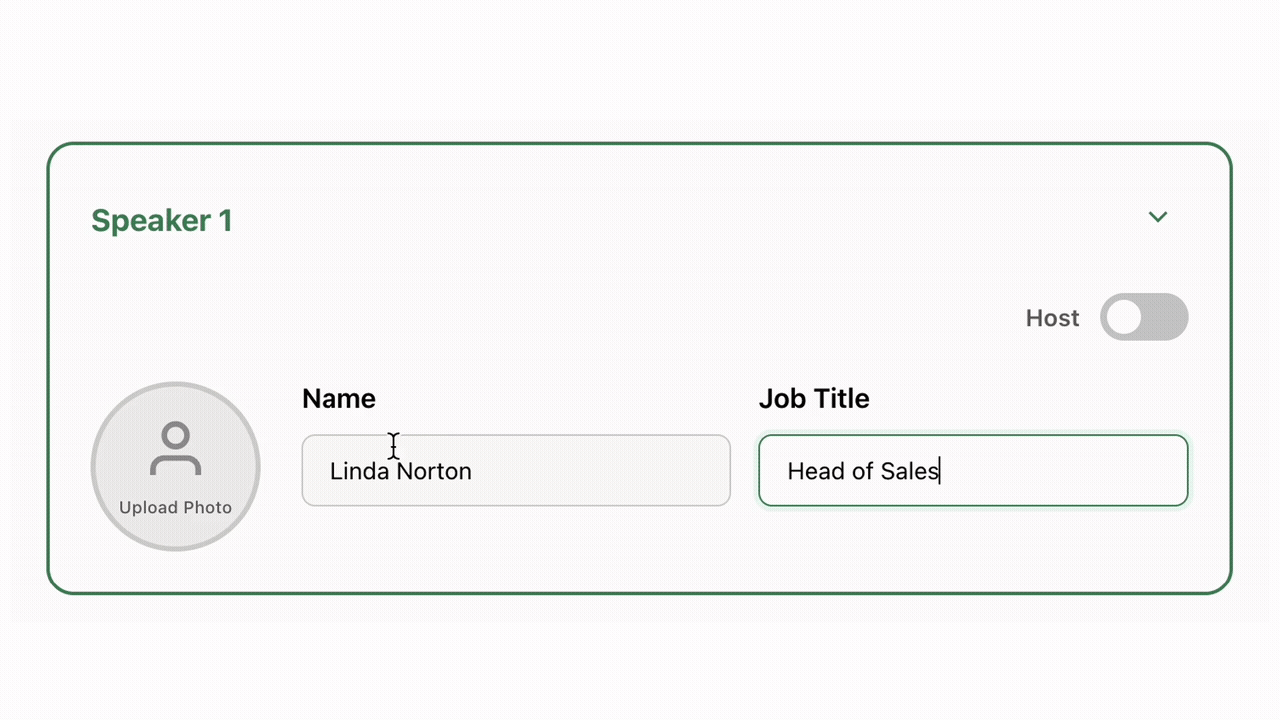Place cursor on the word "Linda"
The width and height of the screenshot is (1280, 720).
point(359,471)
